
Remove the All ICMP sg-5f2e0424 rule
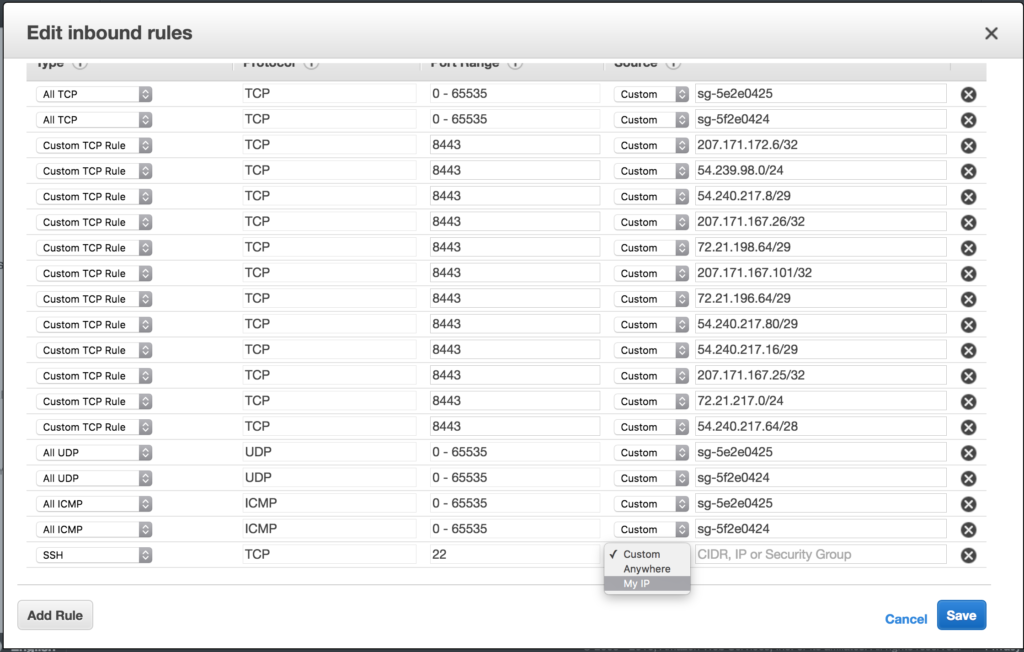point(968,530)
